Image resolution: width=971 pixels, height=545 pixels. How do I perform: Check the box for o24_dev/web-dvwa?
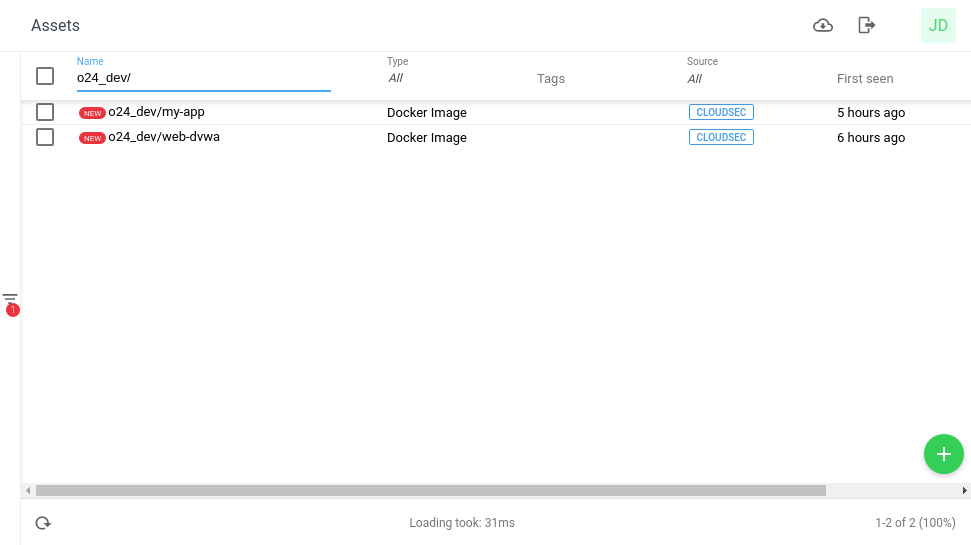coord(45,137)
